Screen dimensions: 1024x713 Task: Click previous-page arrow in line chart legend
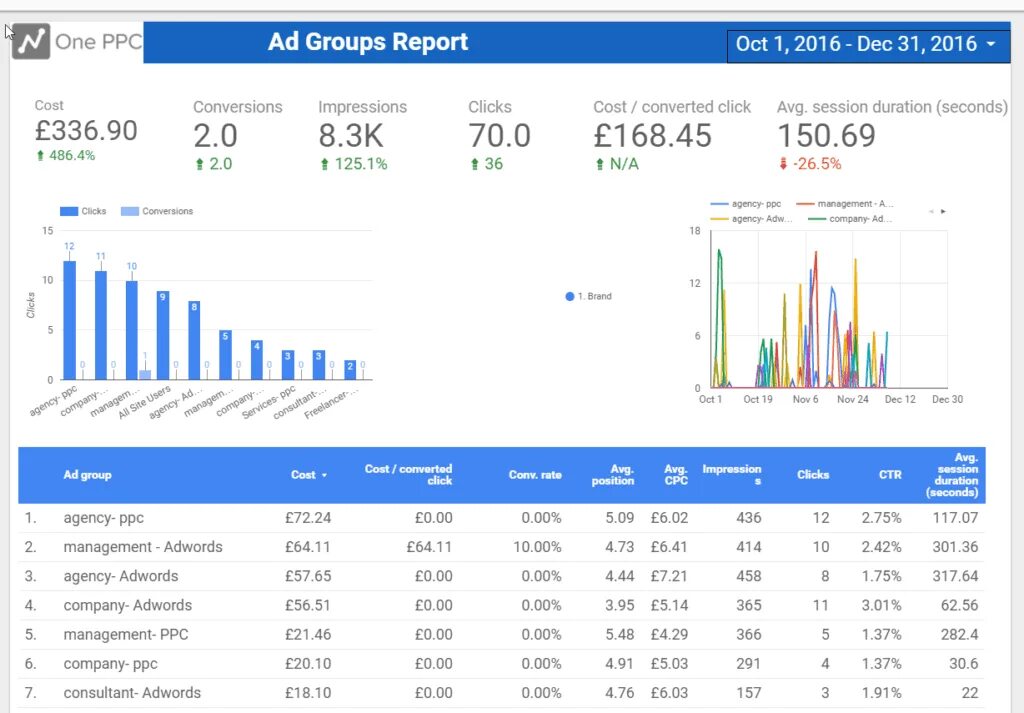coord(929,211)
